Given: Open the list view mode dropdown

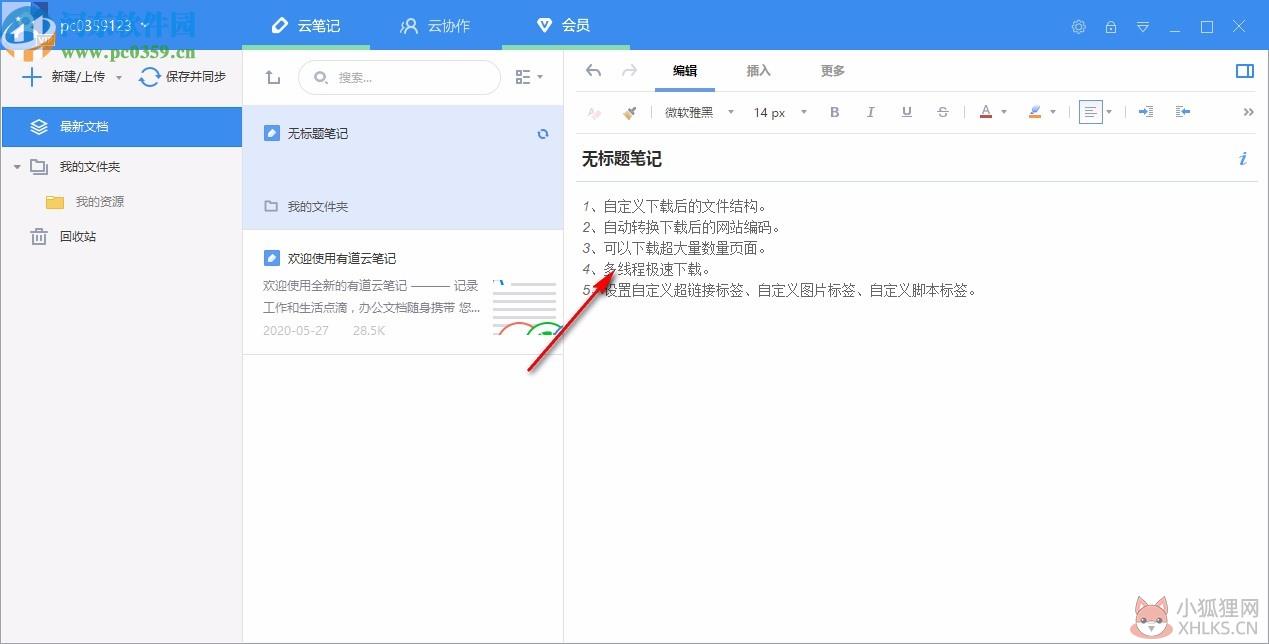Looking at the screenshot, I should (529, 77).
